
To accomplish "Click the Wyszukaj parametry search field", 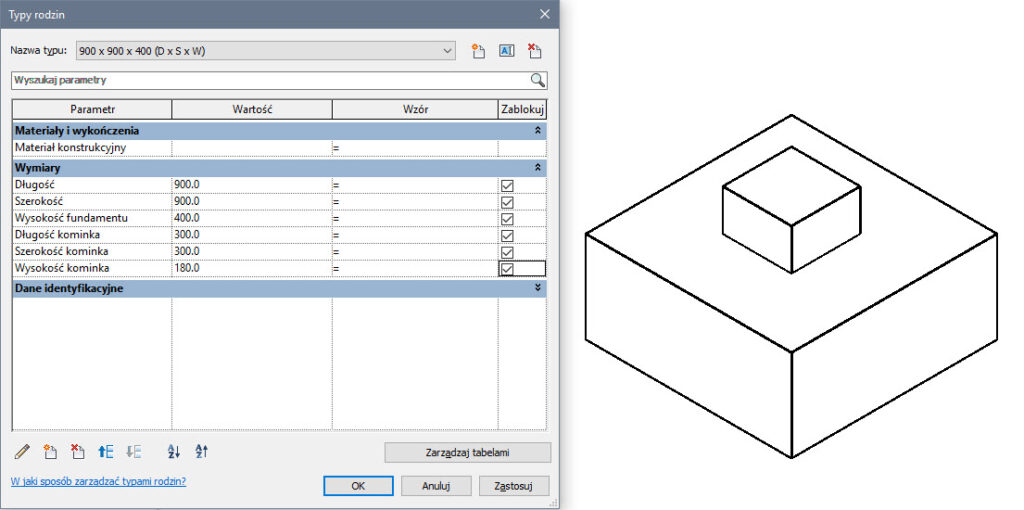I will point(268,80).
